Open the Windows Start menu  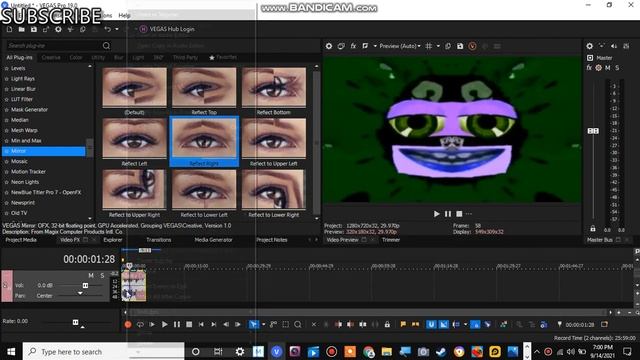coord(11,351)
